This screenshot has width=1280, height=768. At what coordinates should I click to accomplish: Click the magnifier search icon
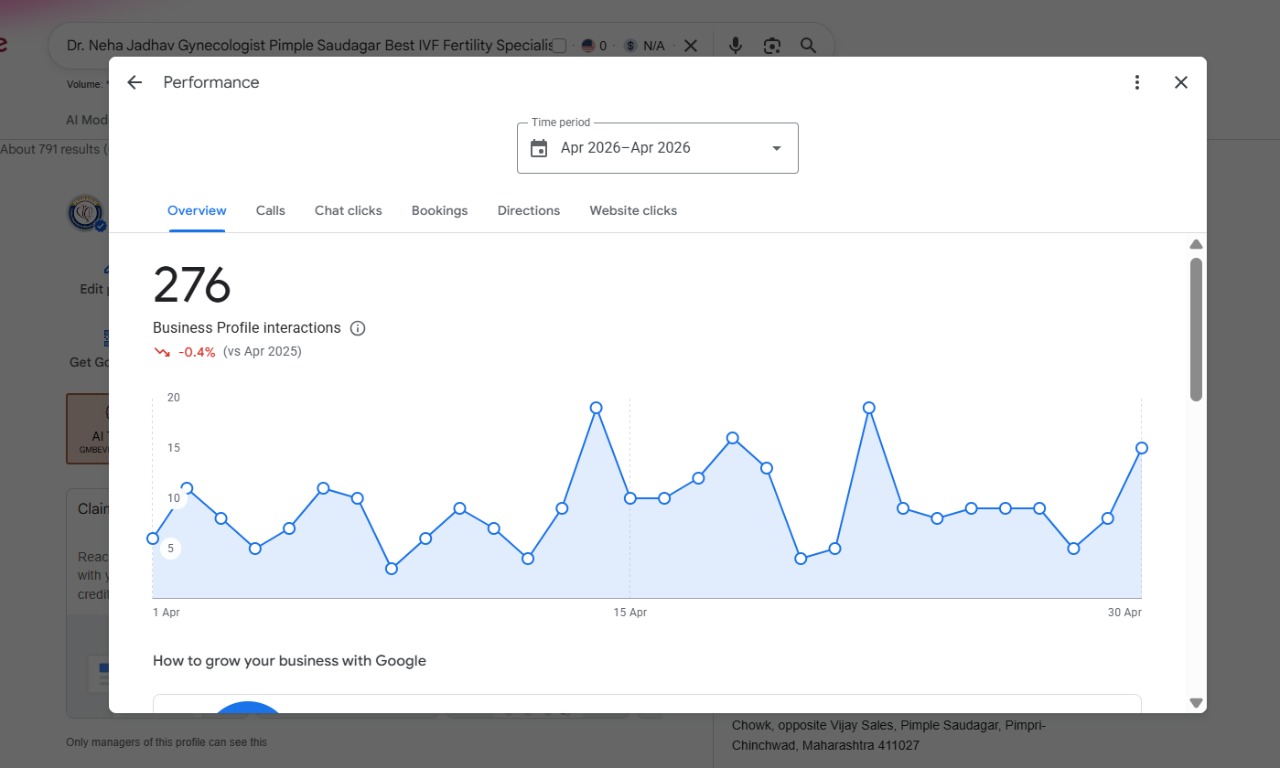pyautogui.click(x=808, y=46)
